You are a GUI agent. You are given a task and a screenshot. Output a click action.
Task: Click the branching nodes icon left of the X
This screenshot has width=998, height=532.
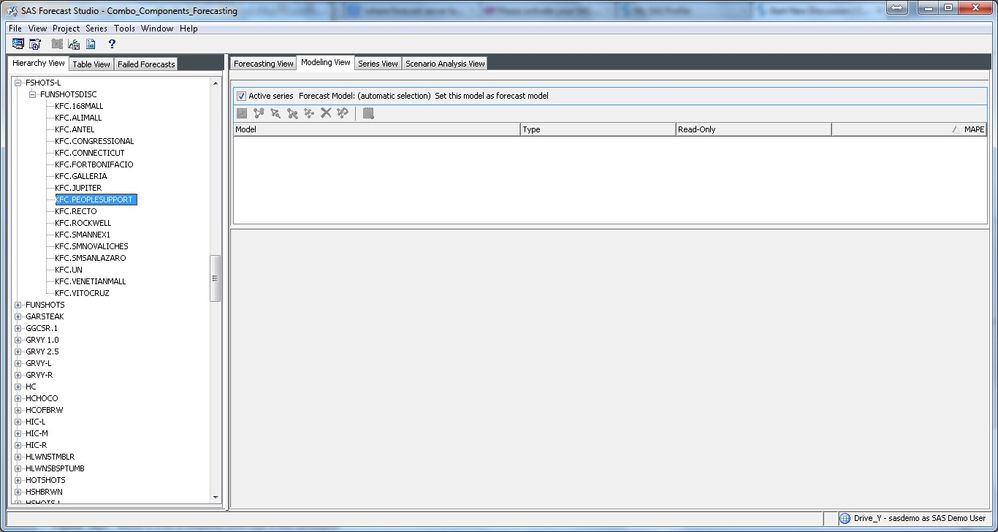[309, 113]
